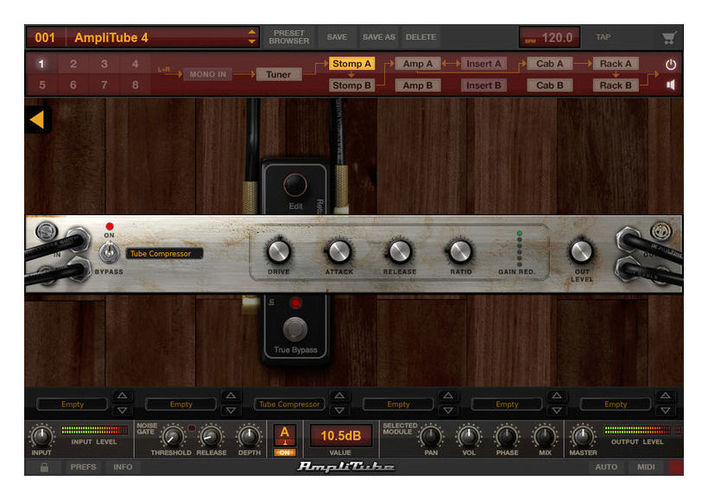Open Insert A module
The width and height of the screenshot is (708, 500).
[x=484, y=64]
